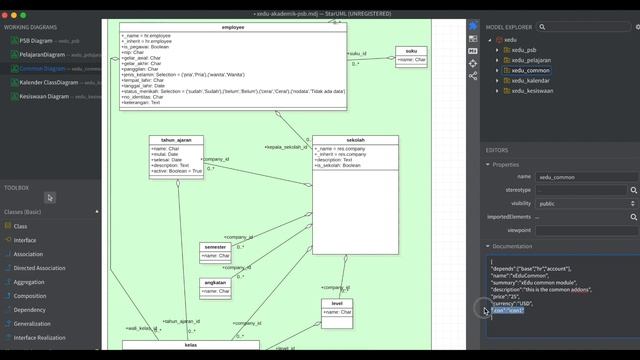Viewport: 640px width, 360px height.
Task: Click the xedu root project icon
Action: [x=499, y=40]
